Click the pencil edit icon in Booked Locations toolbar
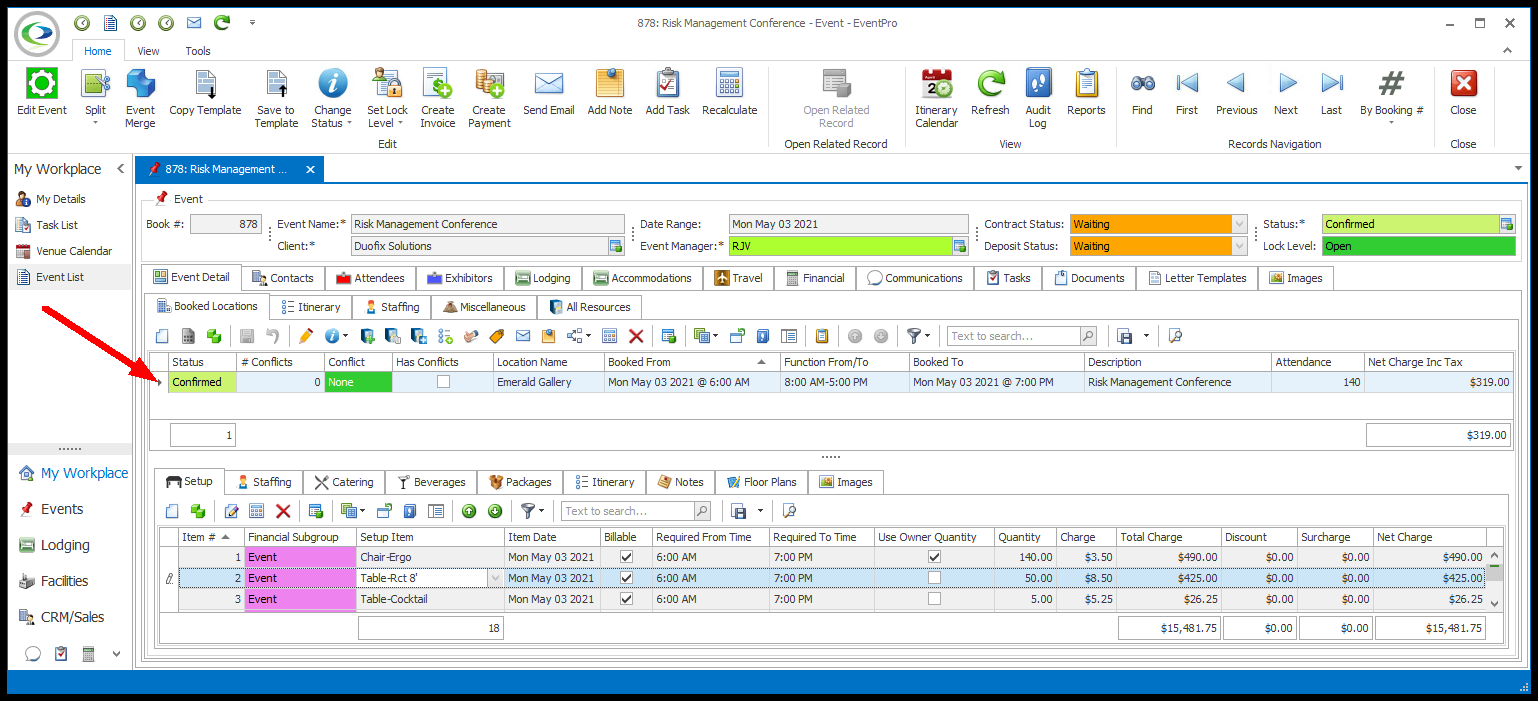This screenshot has width=1538, height=701. click(305, 336)
